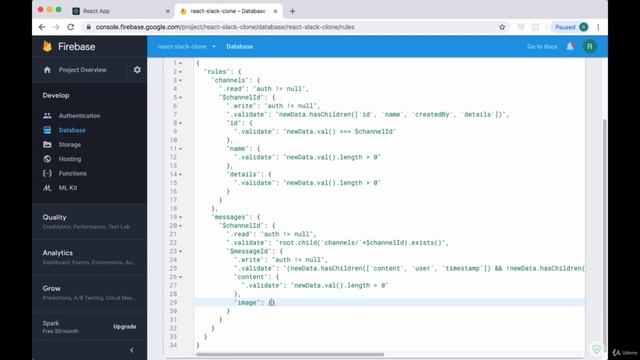The image size is (640, 360).
Task: Open react-slack-clone project dropdown
Action: click(187, 47)
